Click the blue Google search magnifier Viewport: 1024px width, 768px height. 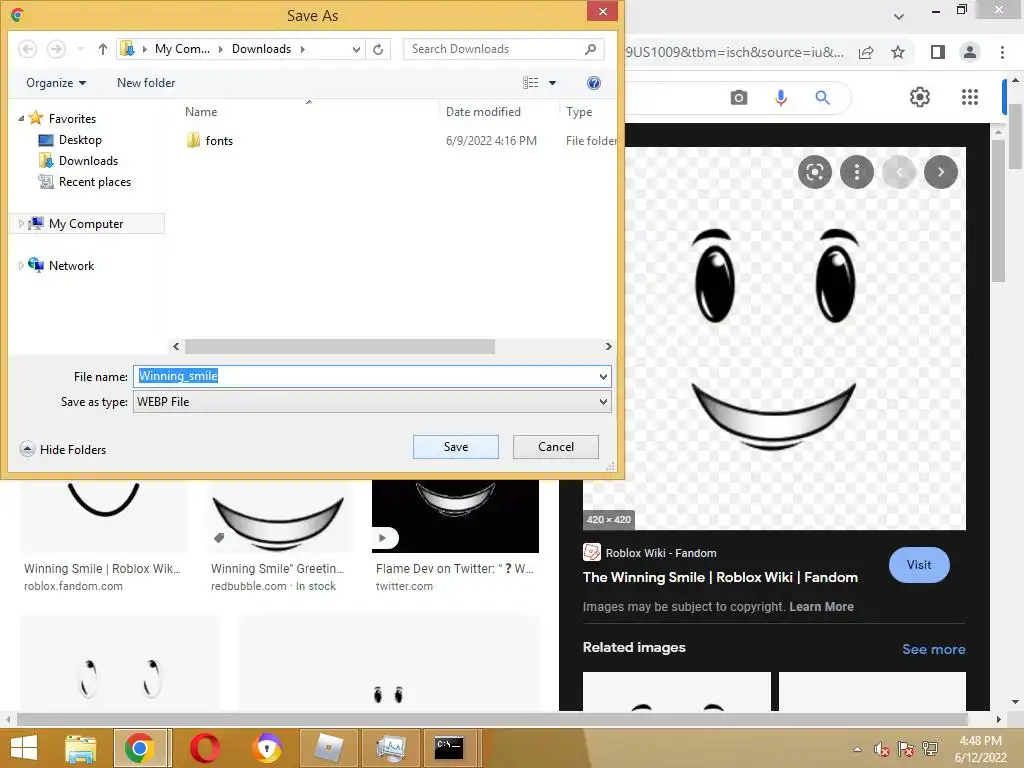point(822,98)
